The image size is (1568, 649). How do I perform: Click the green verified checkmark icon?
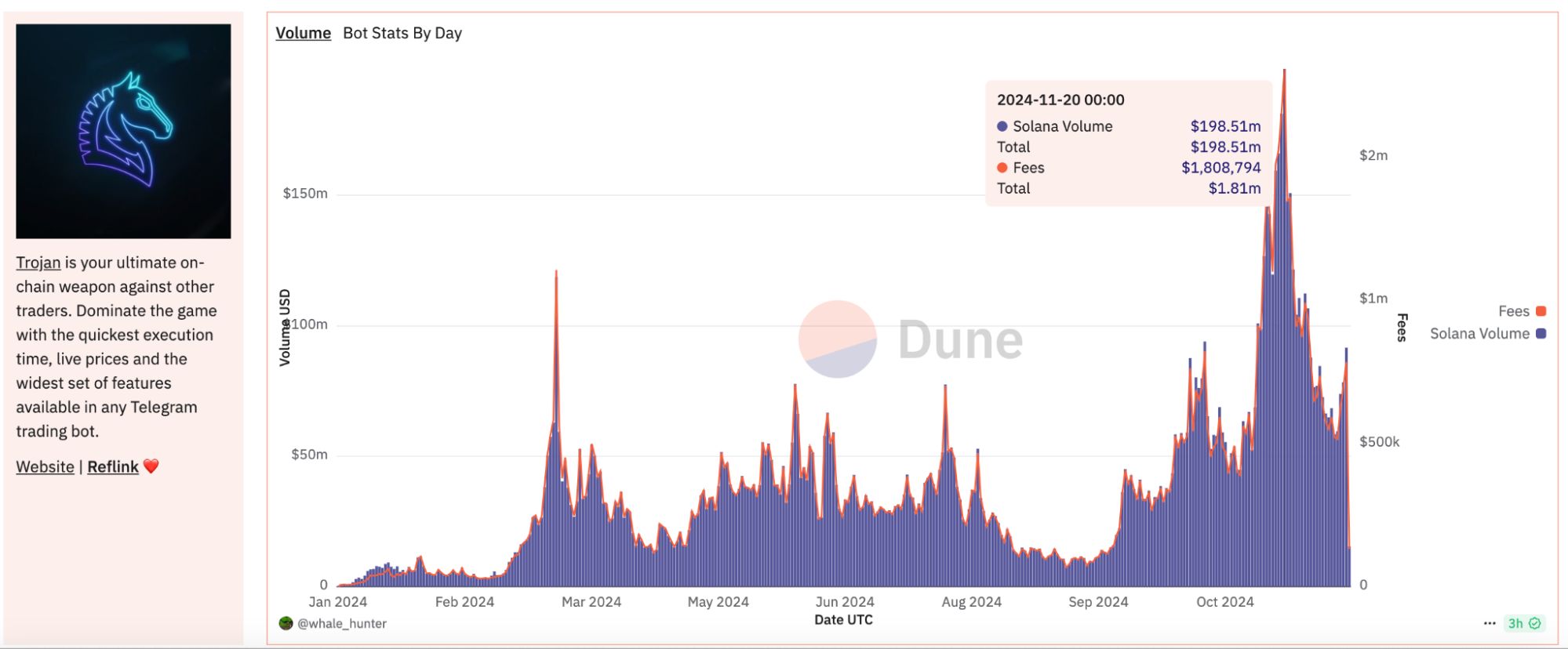1535,623
